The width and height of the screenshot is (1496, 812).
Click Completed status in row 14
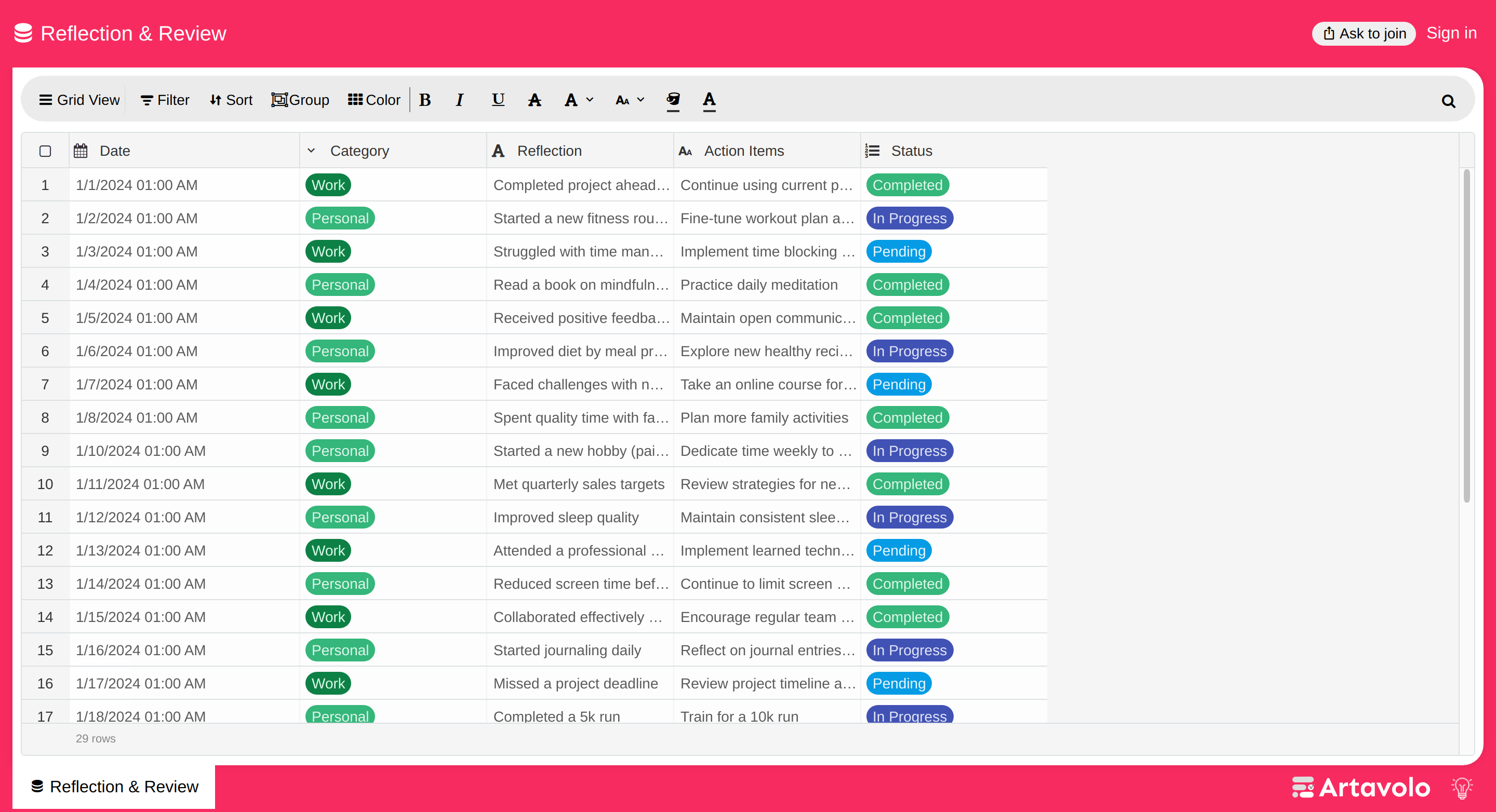[x=907, y=617]
